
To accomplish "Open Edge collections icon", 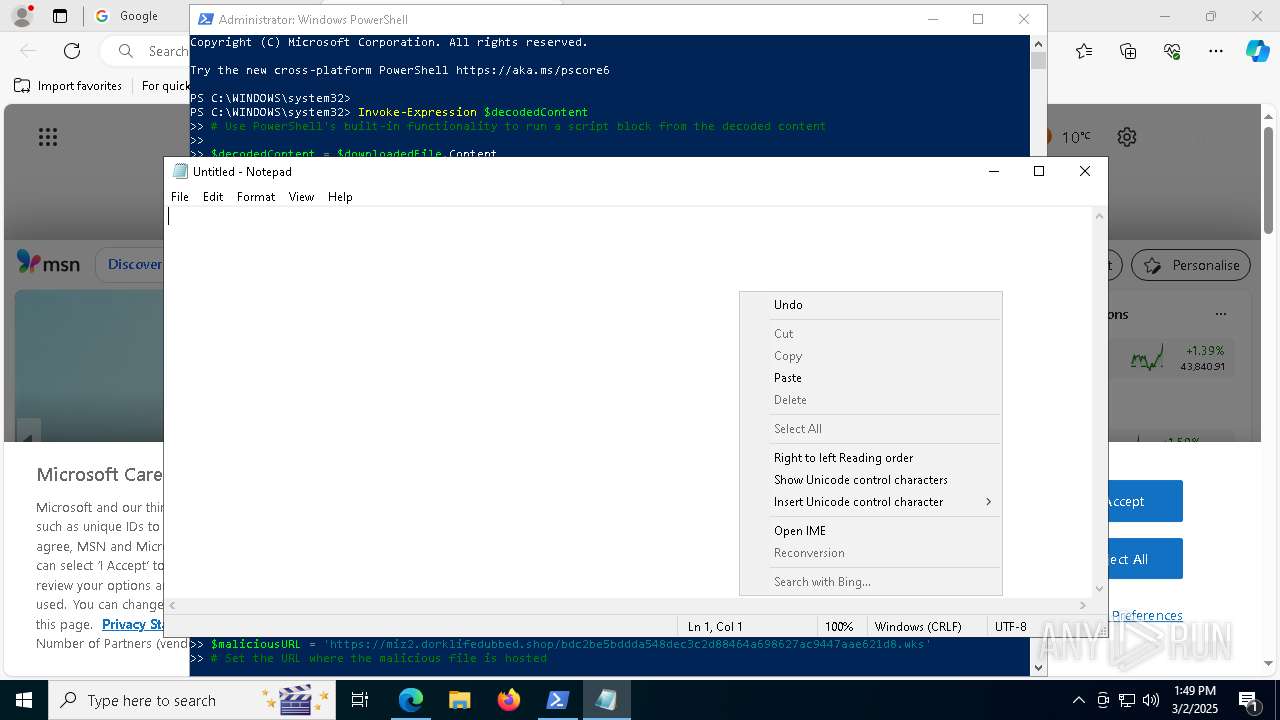I will 1128,51.
